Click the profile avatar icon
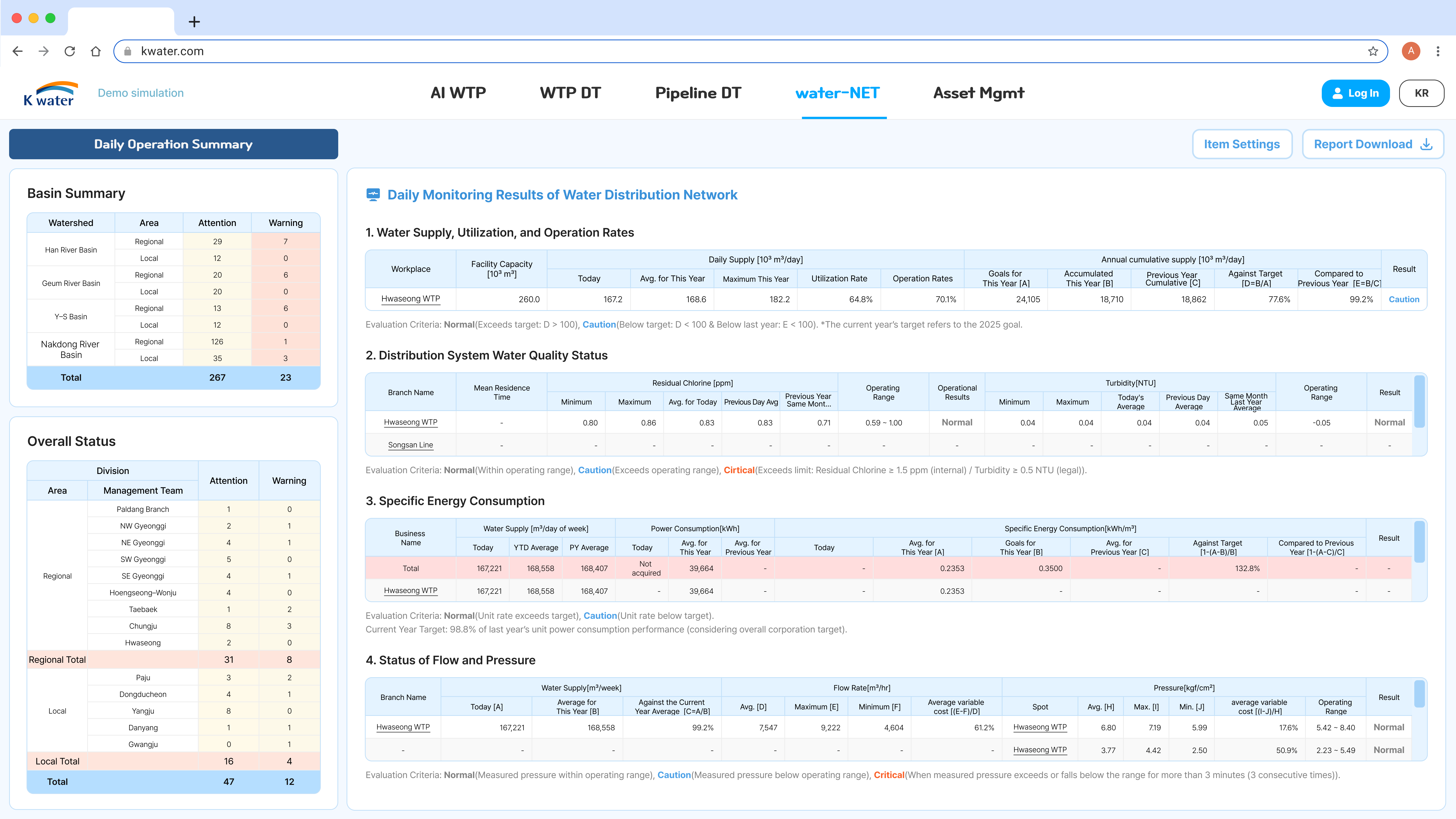The height and width of the screenshot is (819, 1456). (x=1411, y=51)
